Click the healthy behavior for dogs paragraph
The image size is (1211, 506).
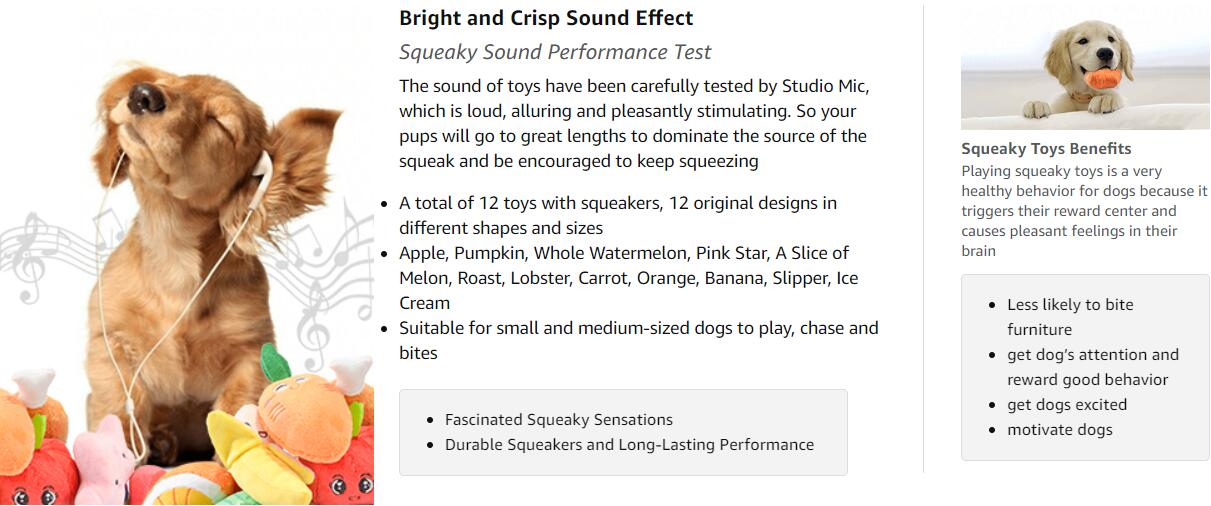tap(1085, 211)
